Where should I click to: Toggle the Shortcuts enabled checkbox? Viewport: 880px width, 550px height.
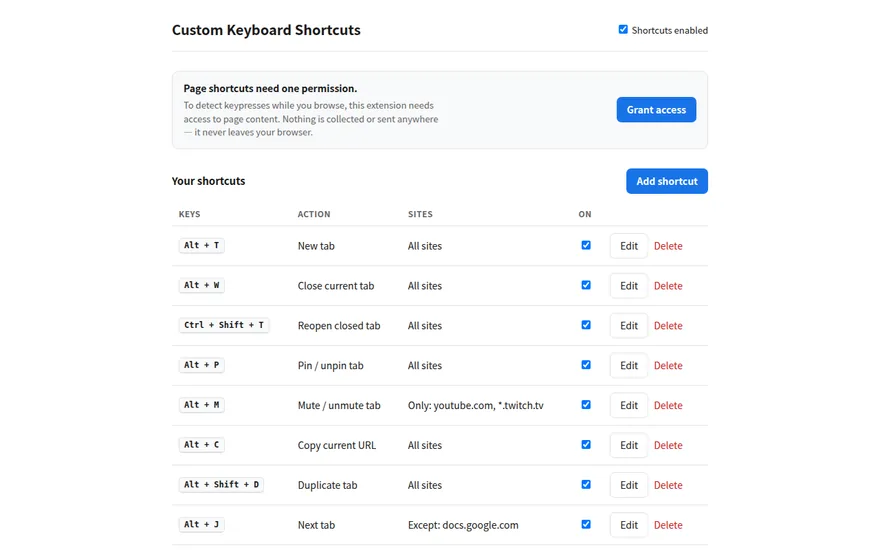pos(623,30)
